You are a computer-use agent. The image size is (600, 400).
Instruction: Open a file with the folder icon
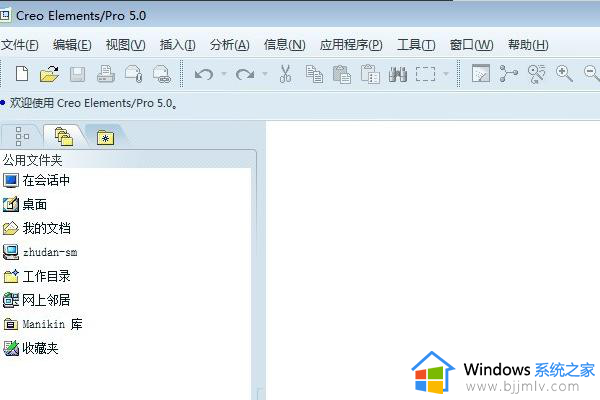[x=49, y=74]
